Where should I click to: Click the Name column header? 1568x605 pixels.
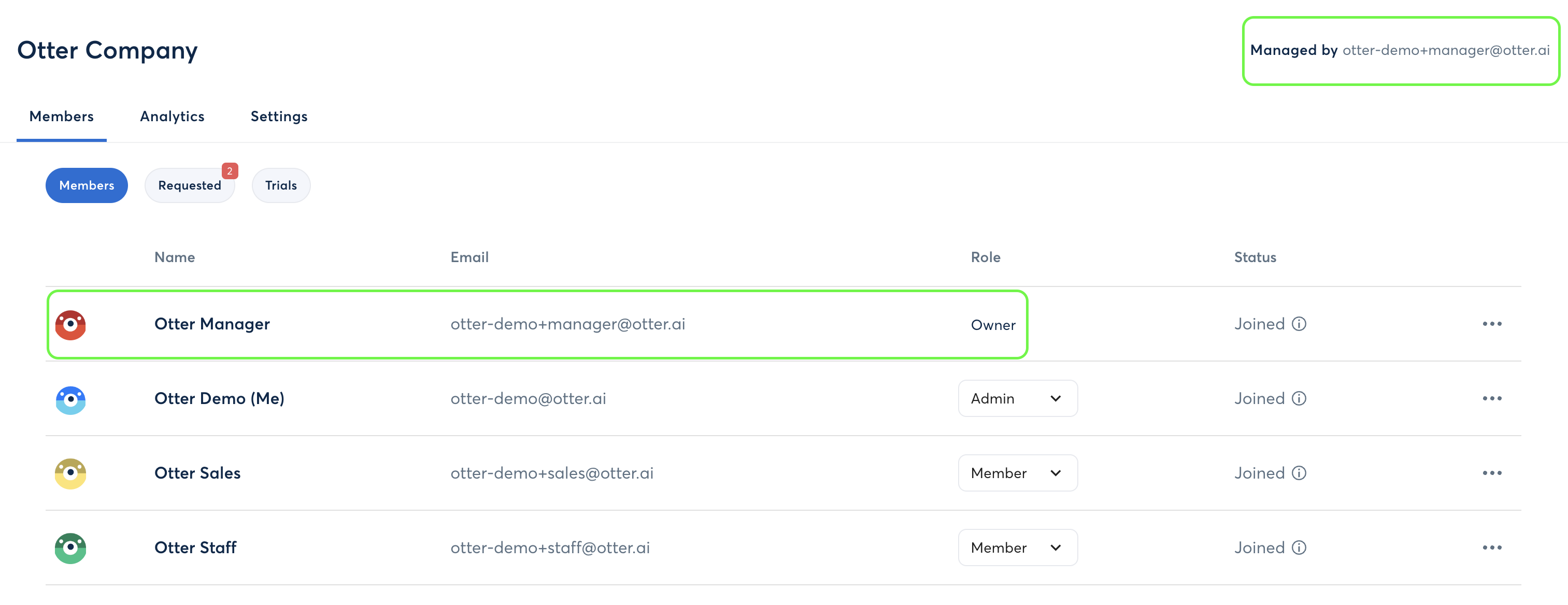[x=175, y=257]
